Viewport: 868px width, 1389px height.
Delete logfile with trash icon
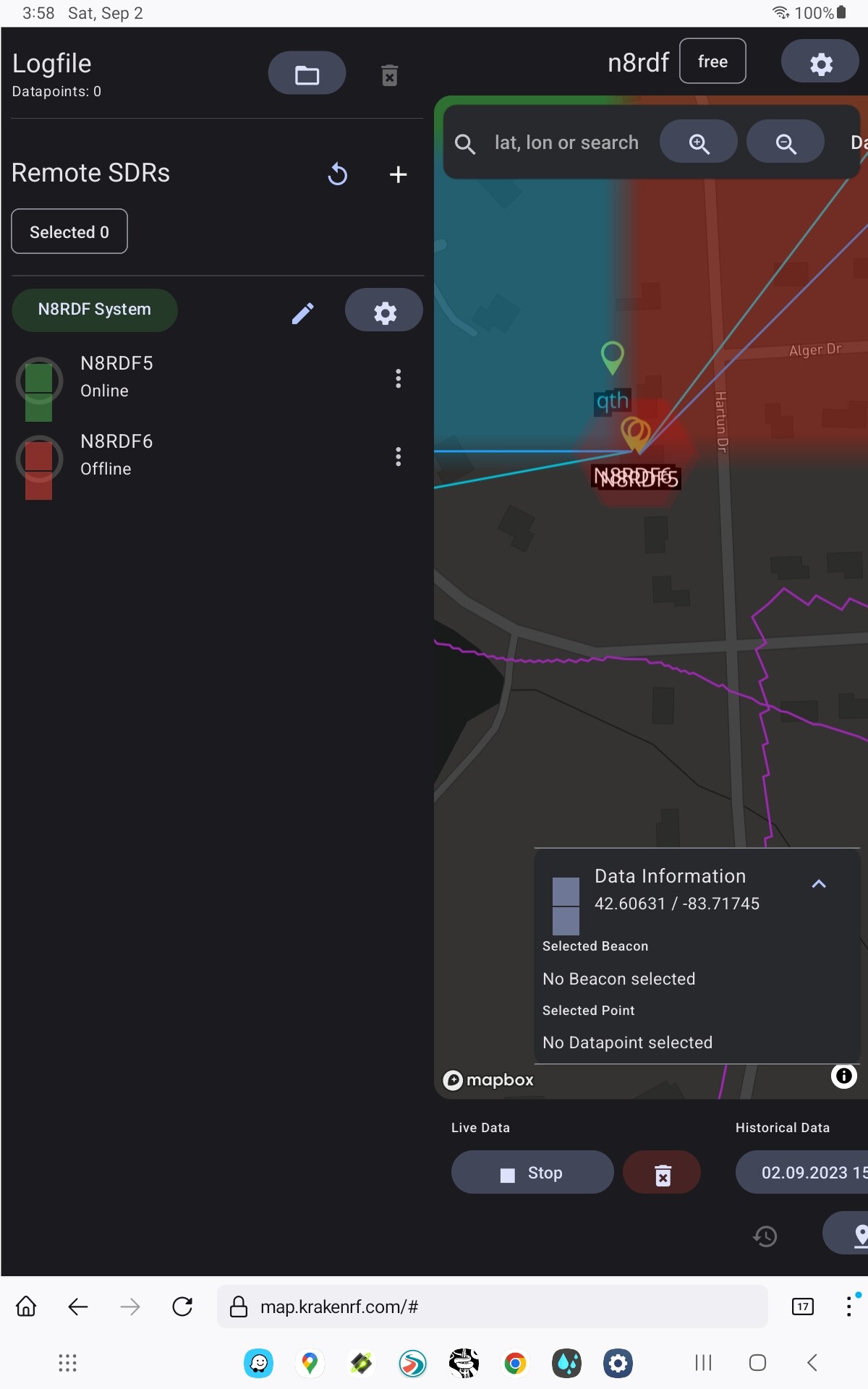click(389, 75)
